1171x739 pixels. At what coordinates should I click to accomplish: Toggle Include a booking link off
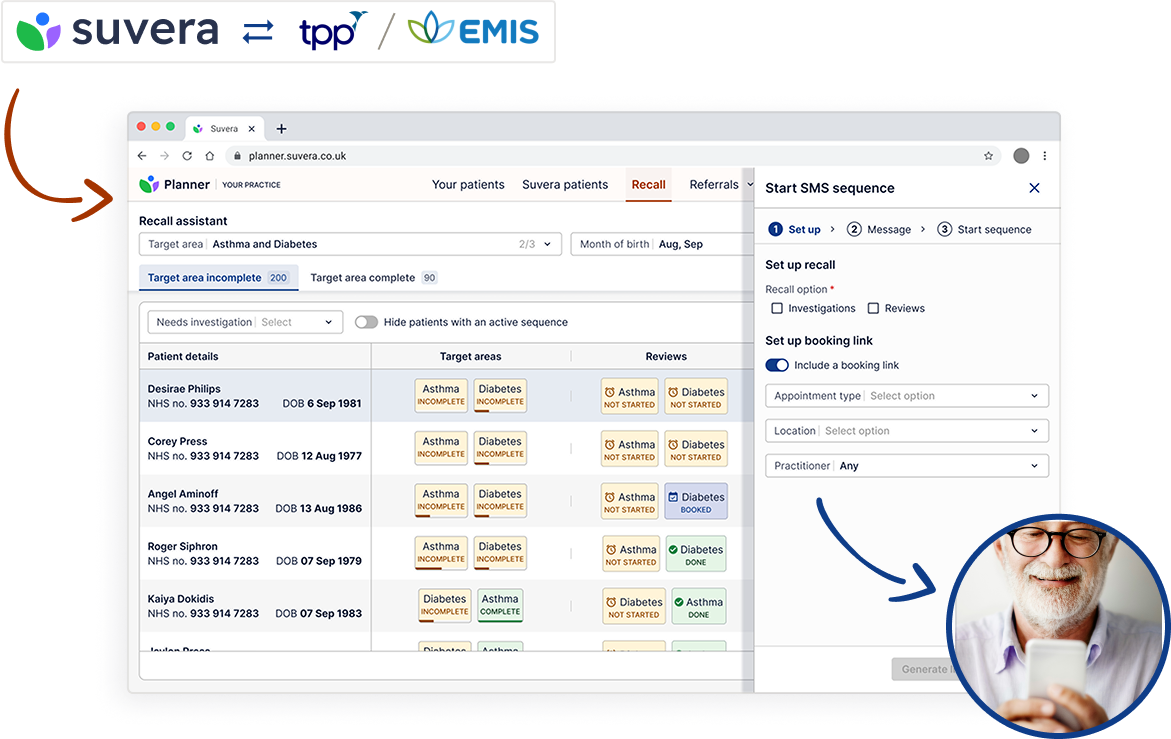click(777, 365)
